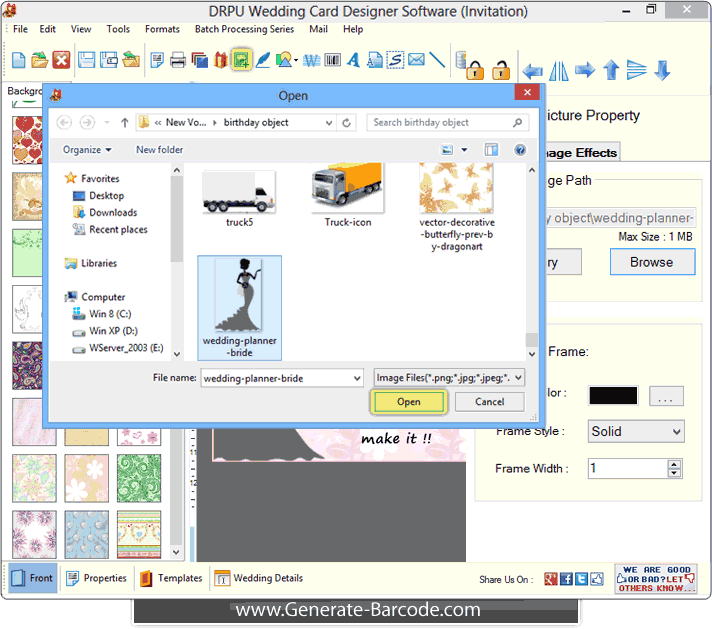The width and height of the screenshot is (712, 629).
Task: Click the blue down arrow icon
Action: [663, 70]
